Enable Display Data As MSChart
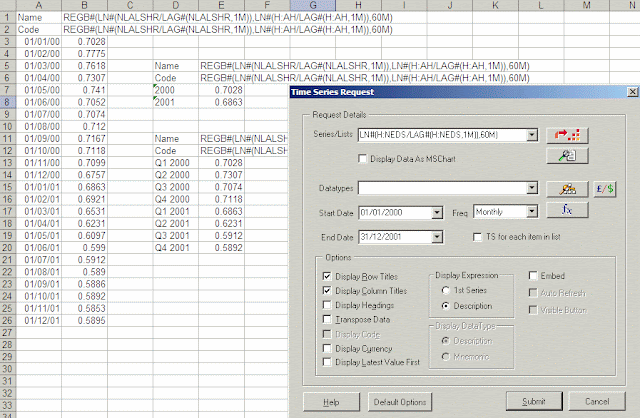640x418 pixels. 362,158
